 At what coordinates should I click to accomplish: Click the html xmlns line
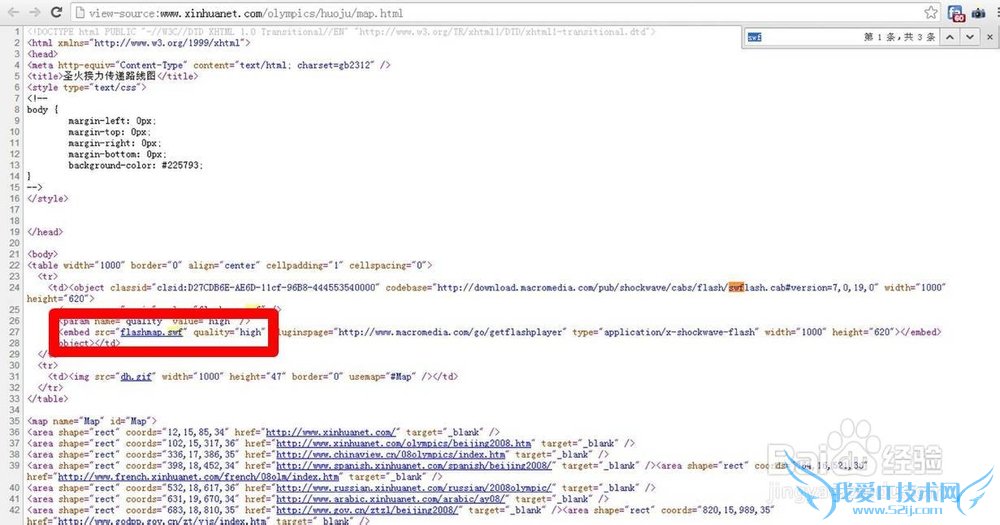pos(138,43)
